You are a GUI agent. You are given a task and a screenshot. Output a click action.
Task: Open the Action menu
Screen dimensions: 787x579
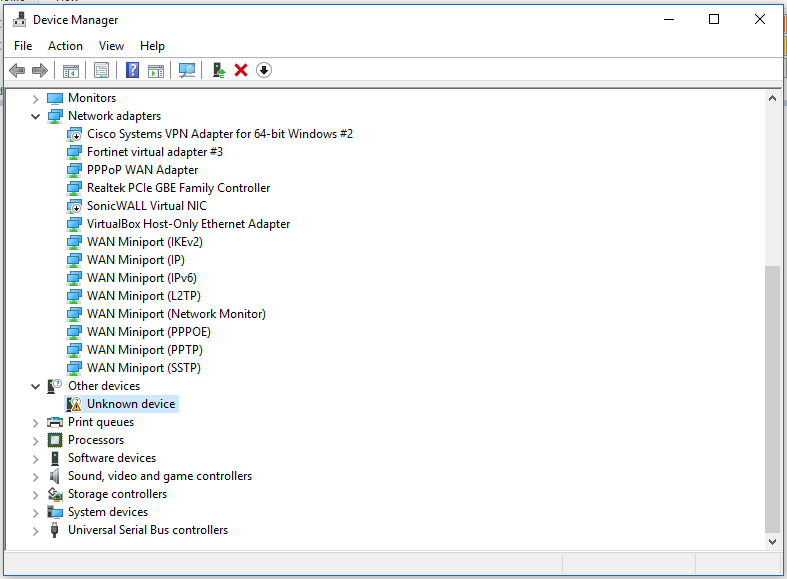pos(65,46)
